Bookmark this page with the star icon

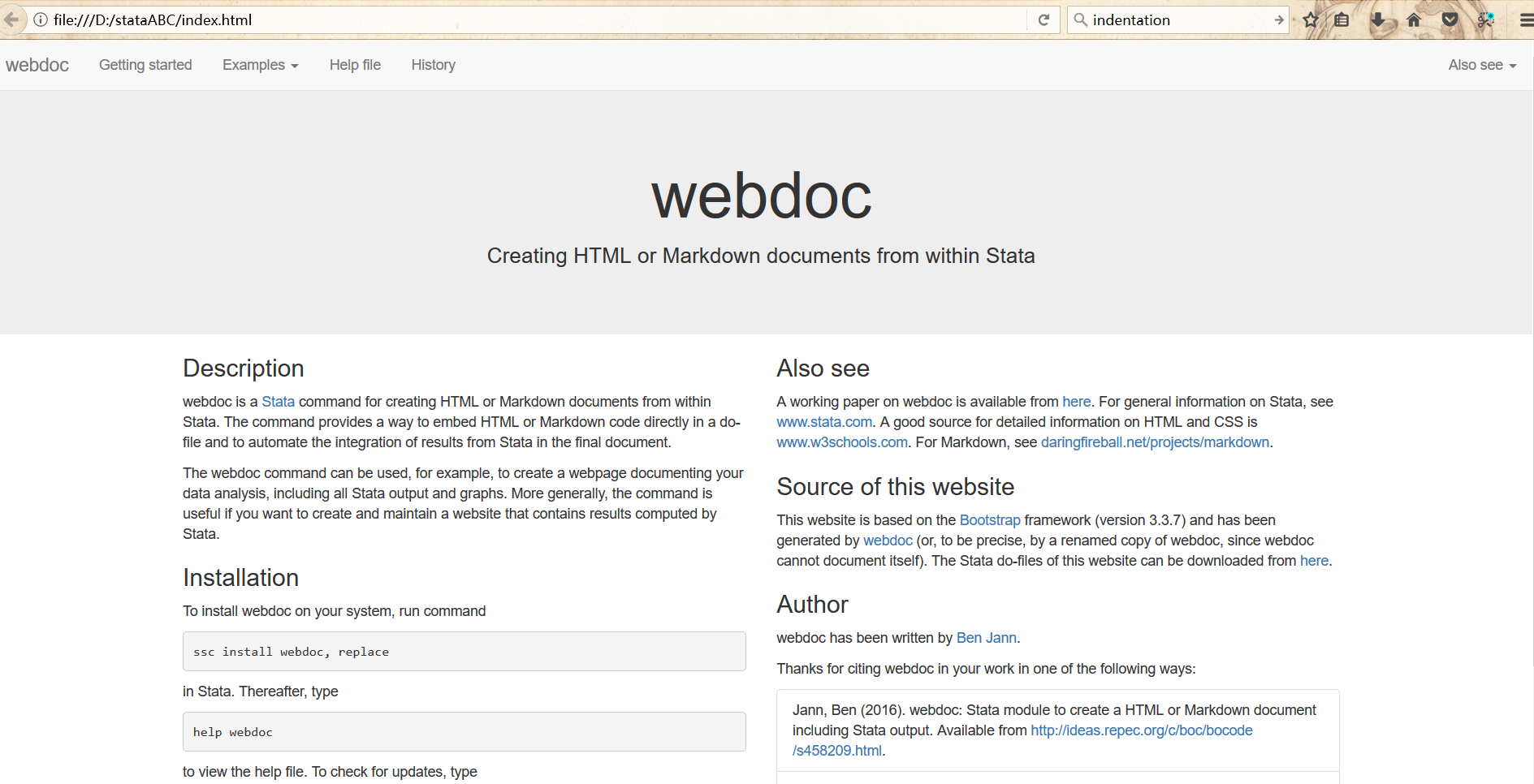[x=1310, y=19]
